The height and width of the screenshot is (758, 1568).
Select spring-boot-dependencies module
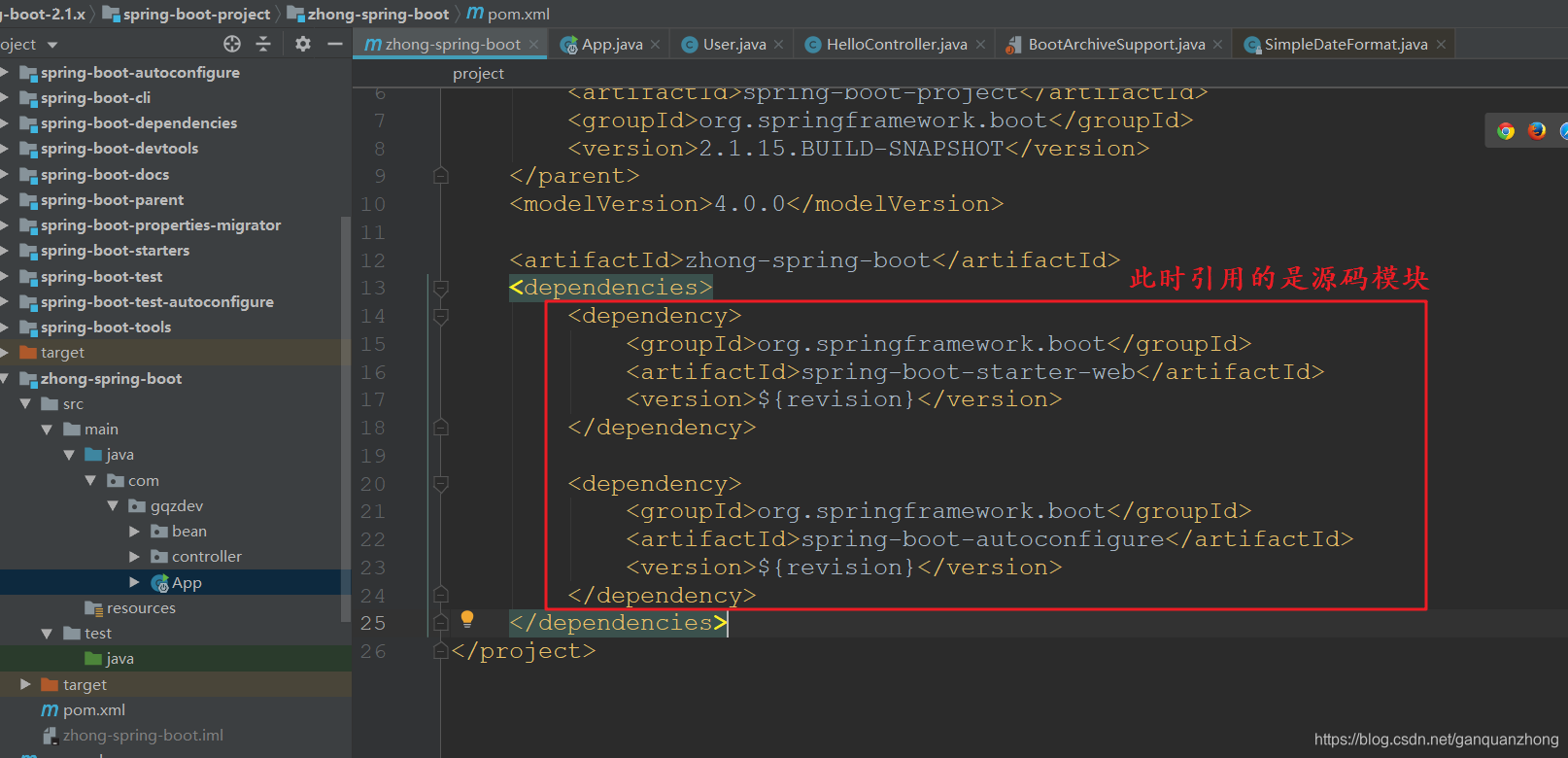139,123
